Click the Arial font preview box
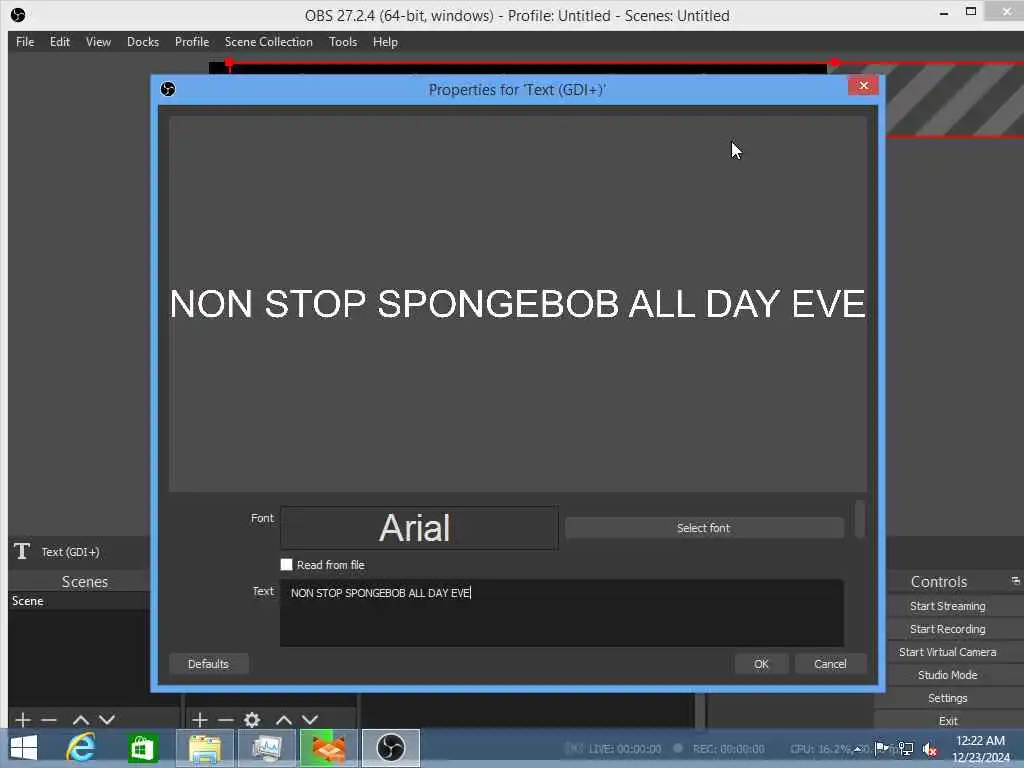The height and width of the screenshot is (768, 1024). [419, 528]
